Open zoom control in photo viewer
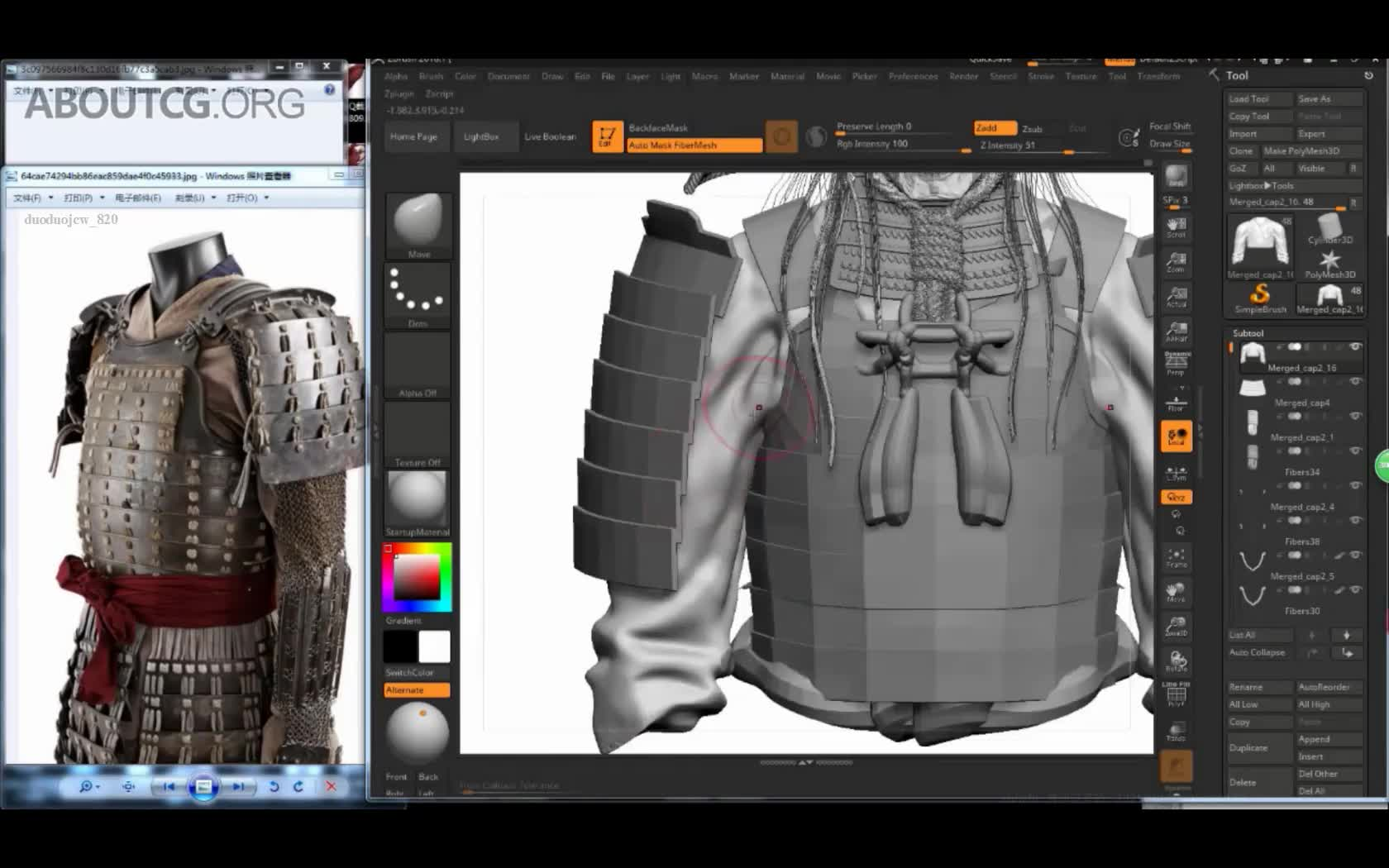This screenshot has width=1389, height=868. click(88, 786)
